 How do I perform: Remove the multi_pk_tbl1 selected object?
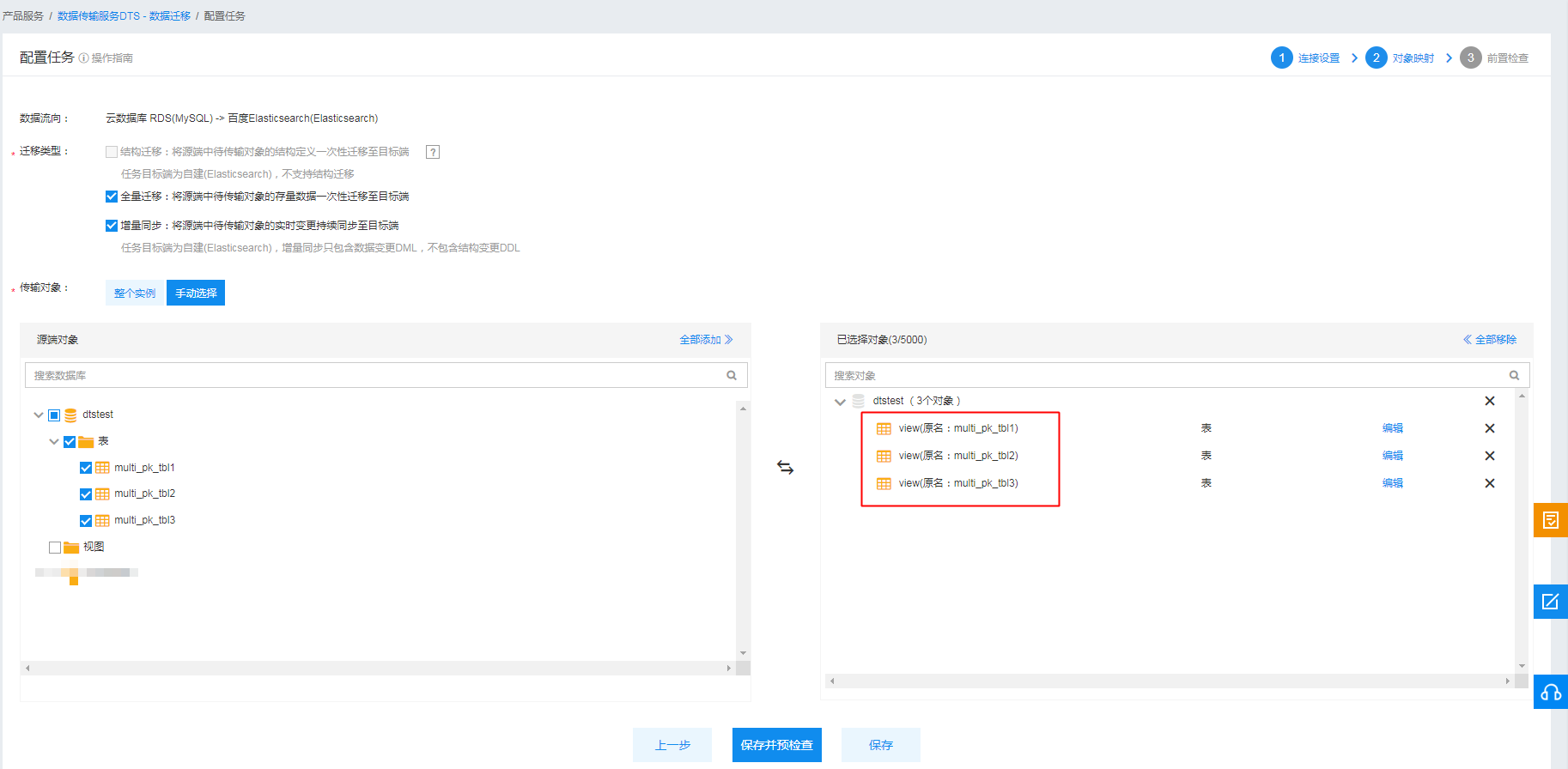(1489, 428)
